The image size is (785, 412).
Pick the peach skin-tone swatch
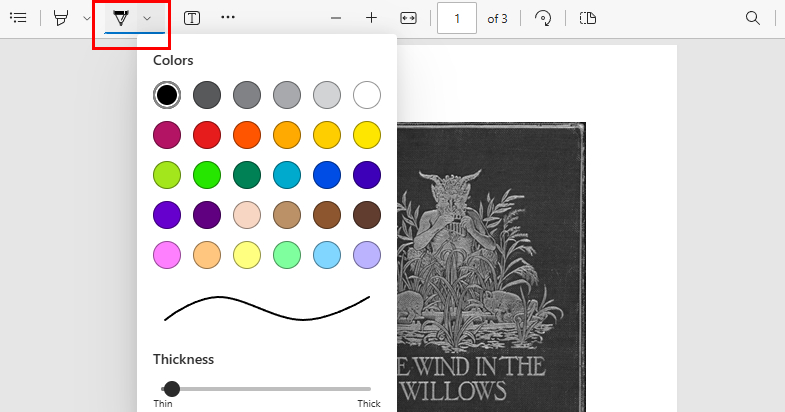(x=247, y=215)
